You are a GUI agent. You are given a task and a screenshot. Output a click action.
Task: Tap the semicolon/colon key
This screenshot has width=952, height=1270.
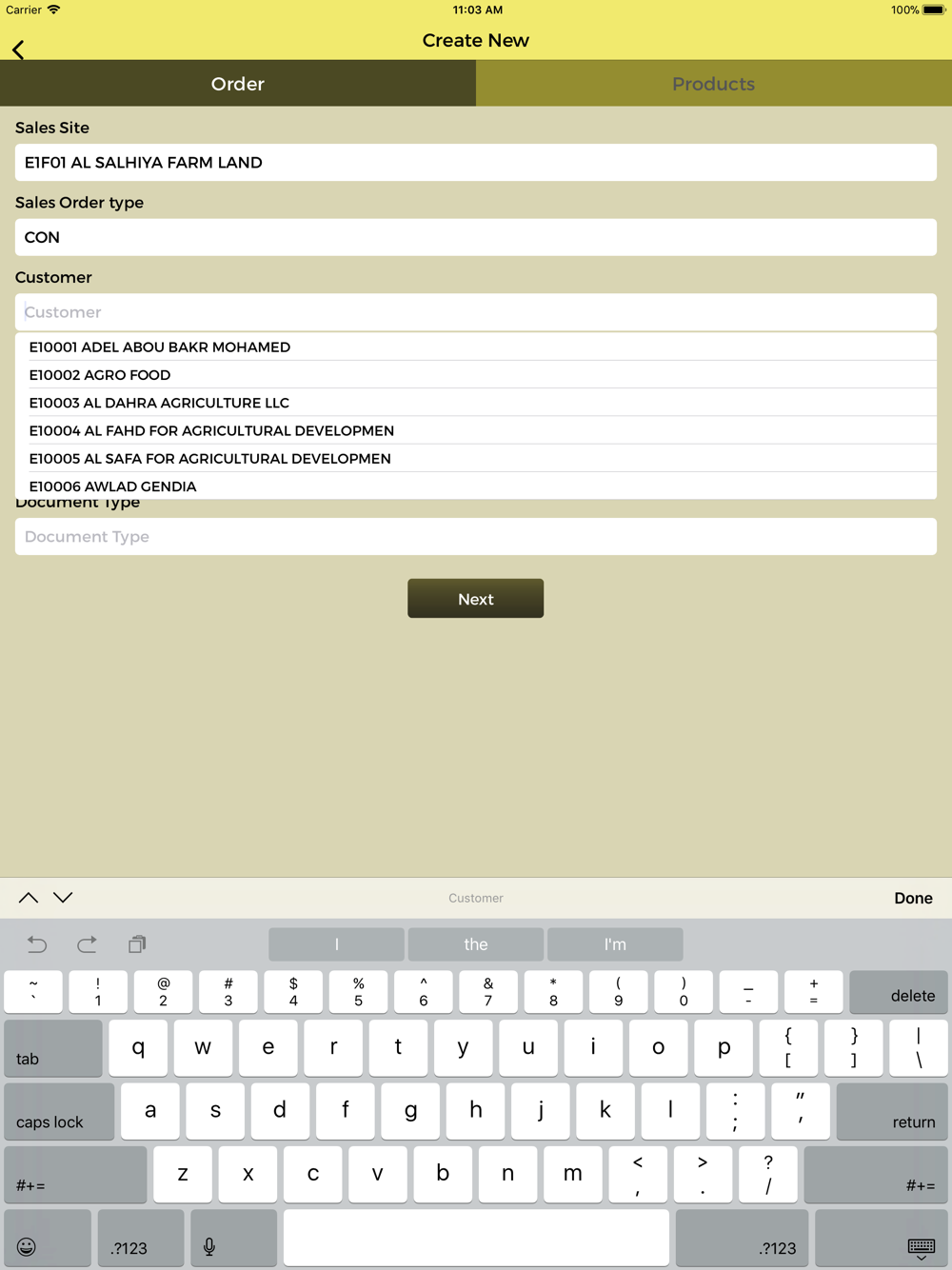pos(736,1111)
